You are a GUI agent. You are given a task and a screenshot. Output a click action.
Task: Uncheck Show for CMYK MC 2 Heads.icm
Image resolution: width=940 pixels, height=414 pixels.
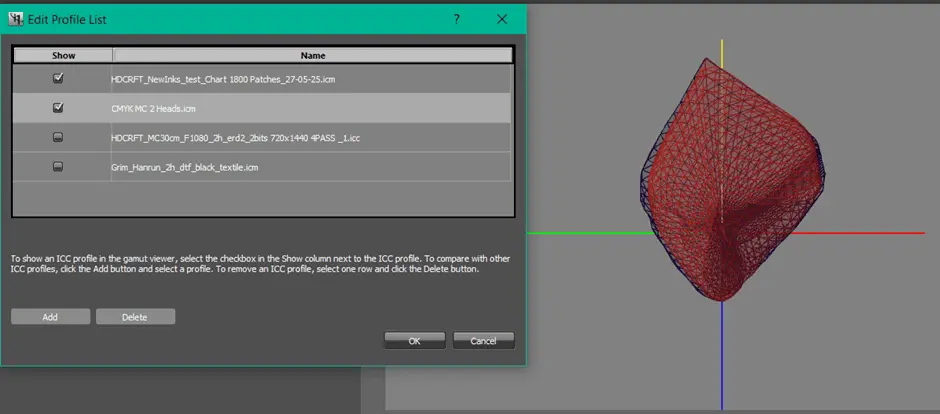pos(58,107)
